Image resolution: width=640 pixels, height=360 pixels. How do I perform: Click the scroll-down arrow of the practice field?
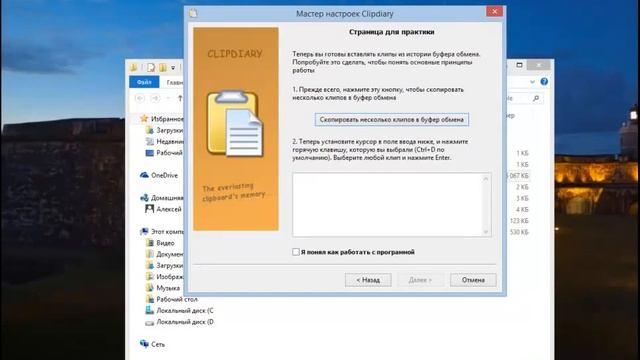pyautogui.click(x=486, y=231)
